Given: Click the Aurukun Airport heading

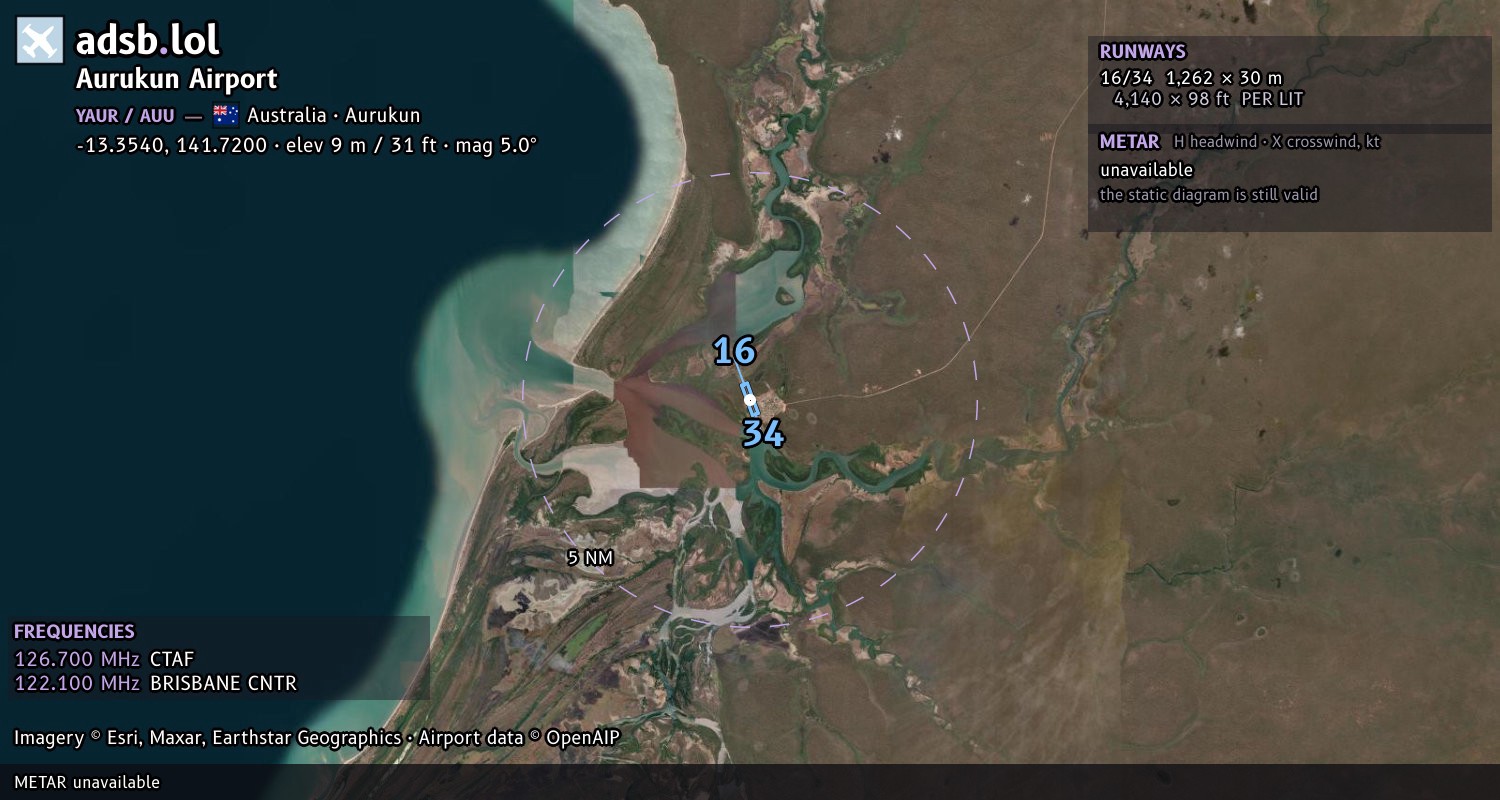Looking at the screenshot, I should coord(177,79).
